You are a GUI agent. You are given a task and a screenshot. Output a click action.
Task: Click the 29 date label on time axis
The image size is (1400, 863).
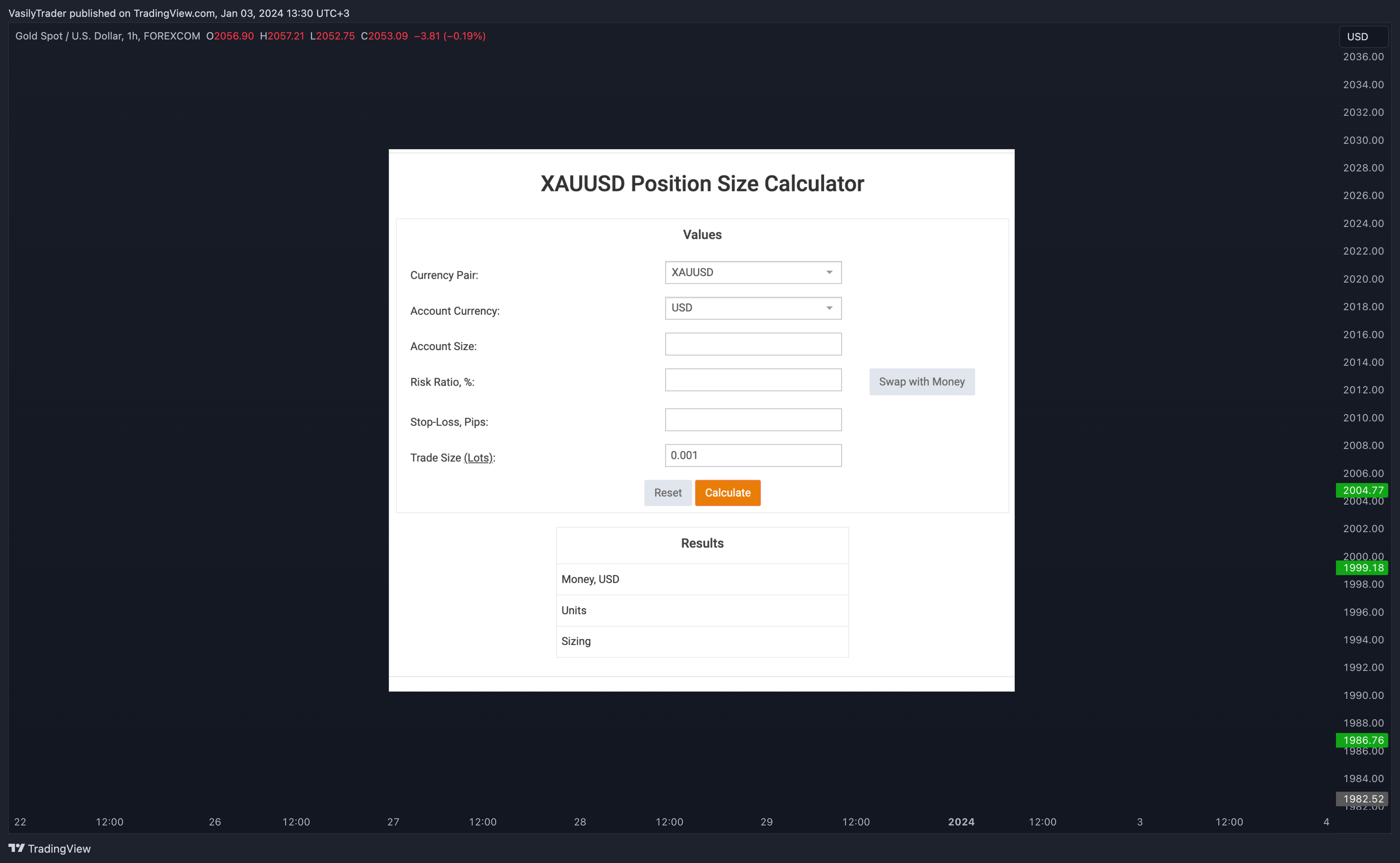[766, 822]
